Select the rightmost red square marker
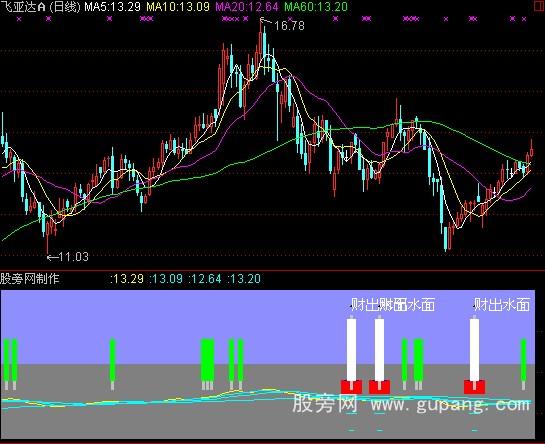The image size is (545, 444). pos(474,387)
